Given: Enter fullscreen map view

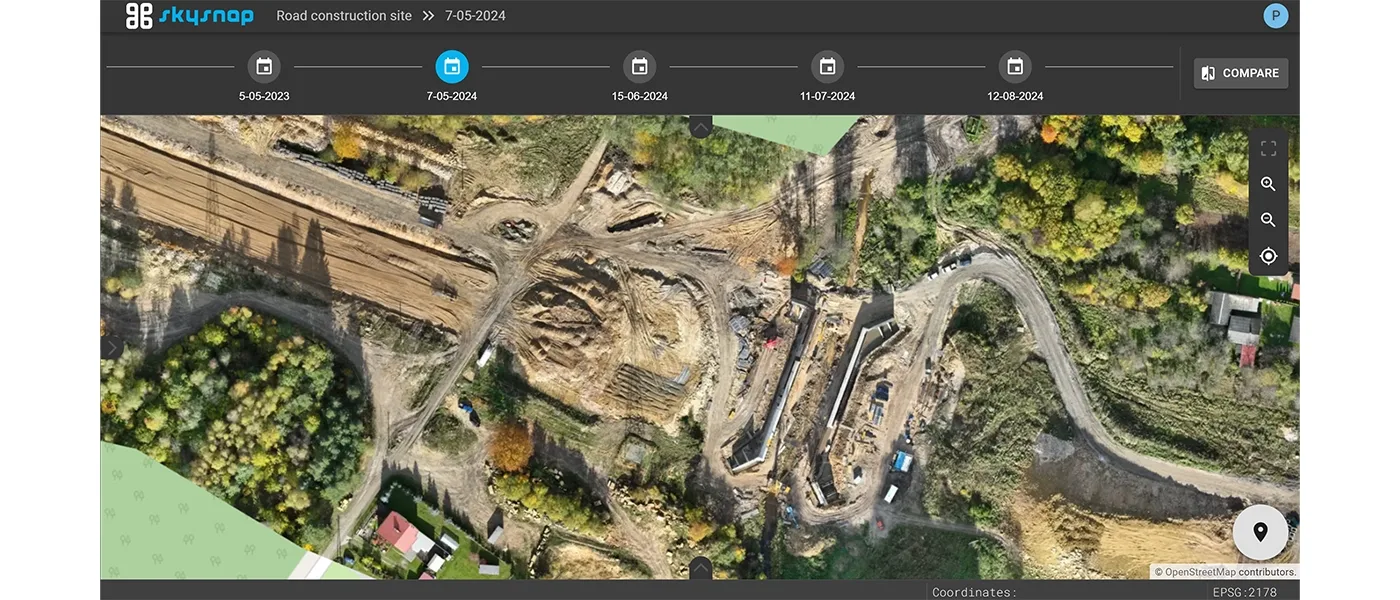Looking at the screenshot, I should [1268, 149].
